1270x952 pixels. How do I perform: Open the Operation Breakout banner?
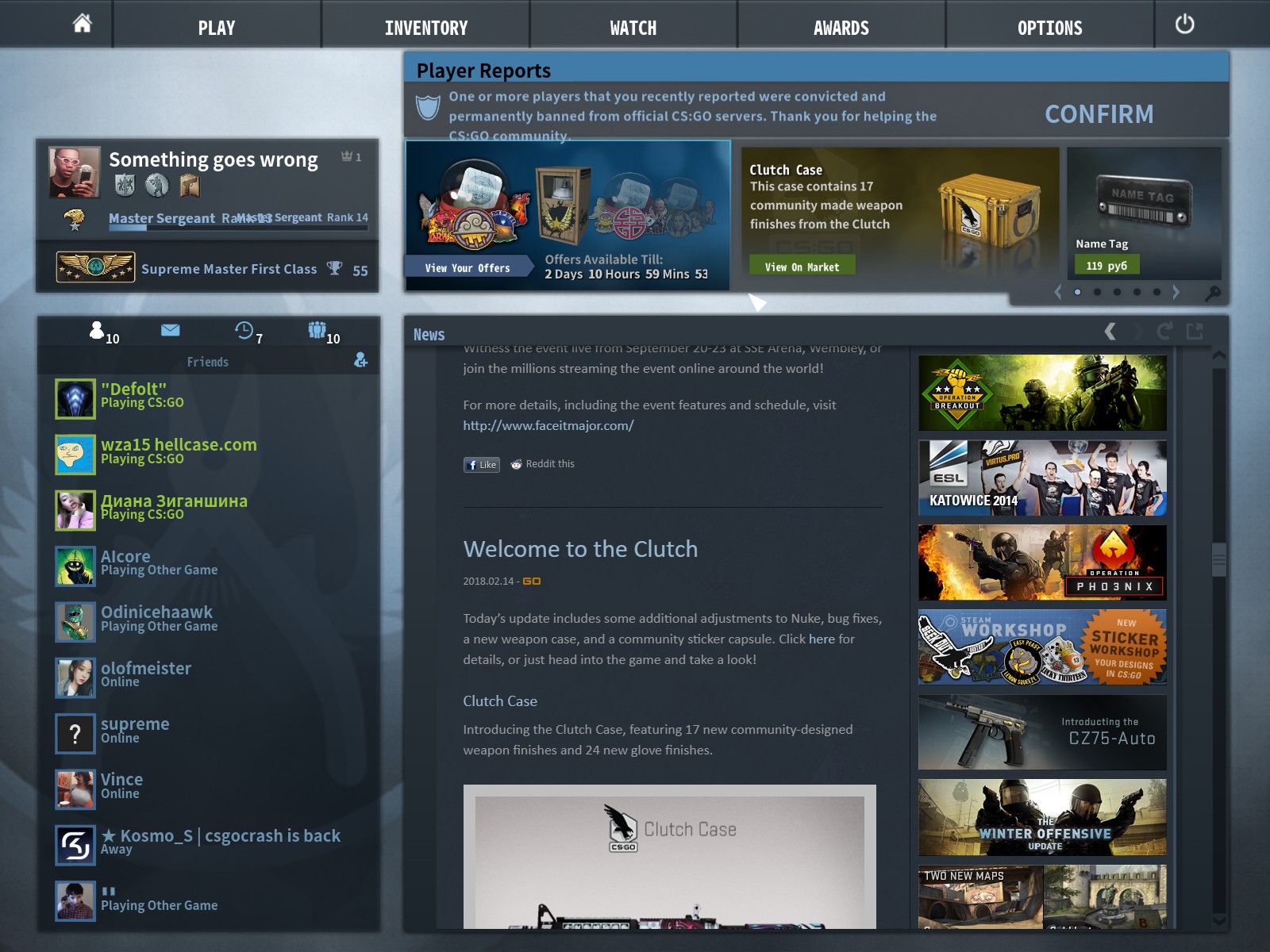(x=1042, y=393)
